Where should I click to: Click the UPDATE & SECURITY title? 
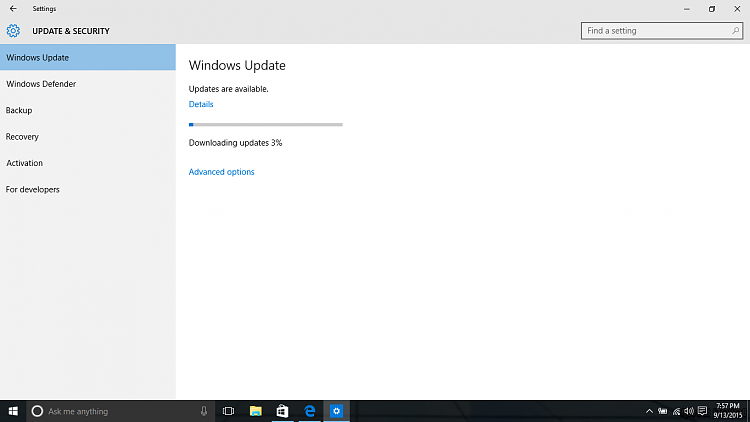tap(71, 31)
